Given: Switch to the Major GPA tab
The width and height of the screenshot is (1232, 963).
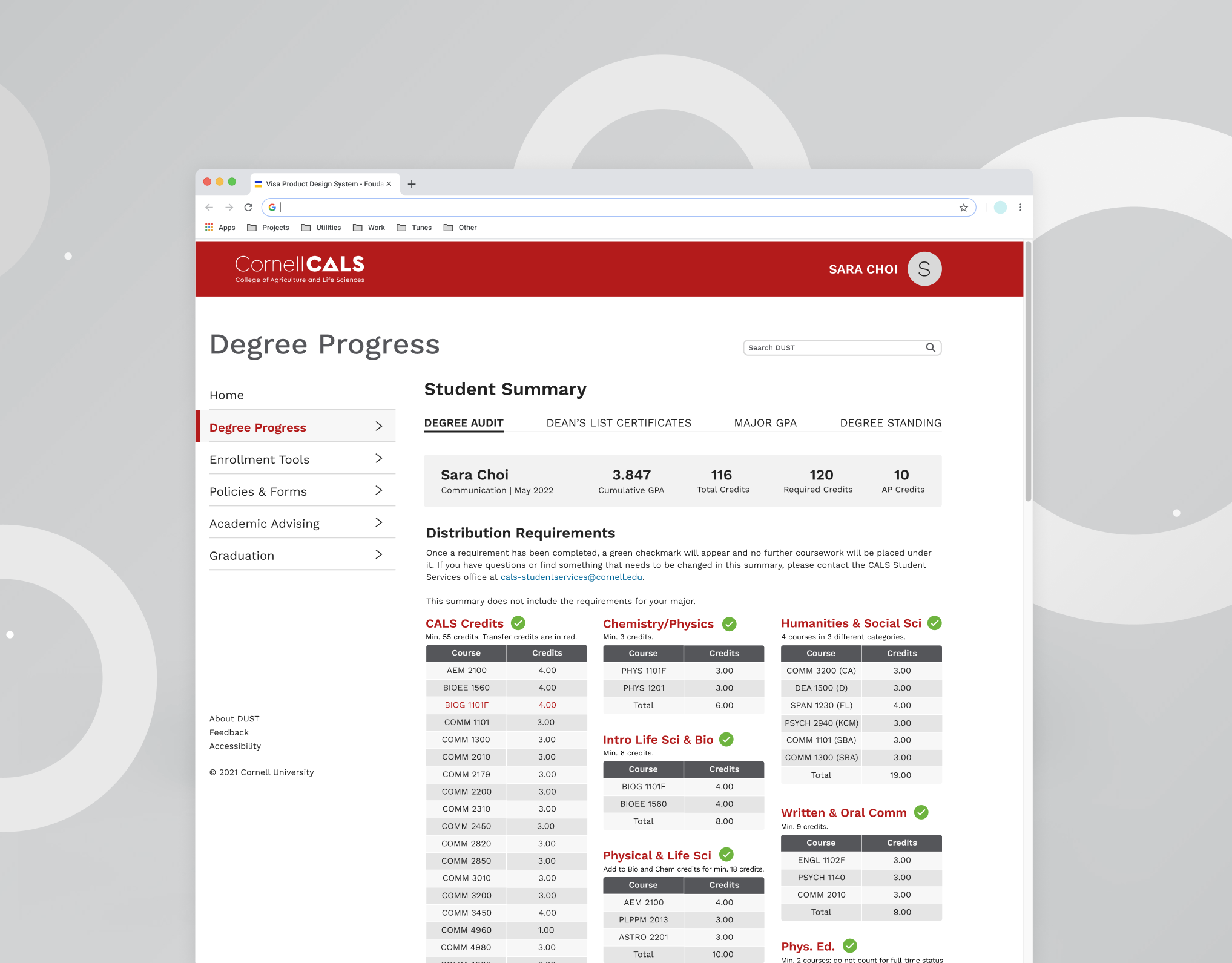Looking at the screenshot, I should coord(765,423).
